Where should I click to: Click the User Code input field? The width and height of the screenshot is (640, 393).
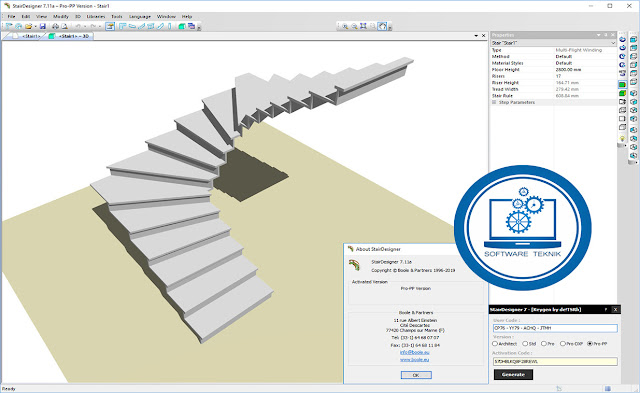point(555,328)
